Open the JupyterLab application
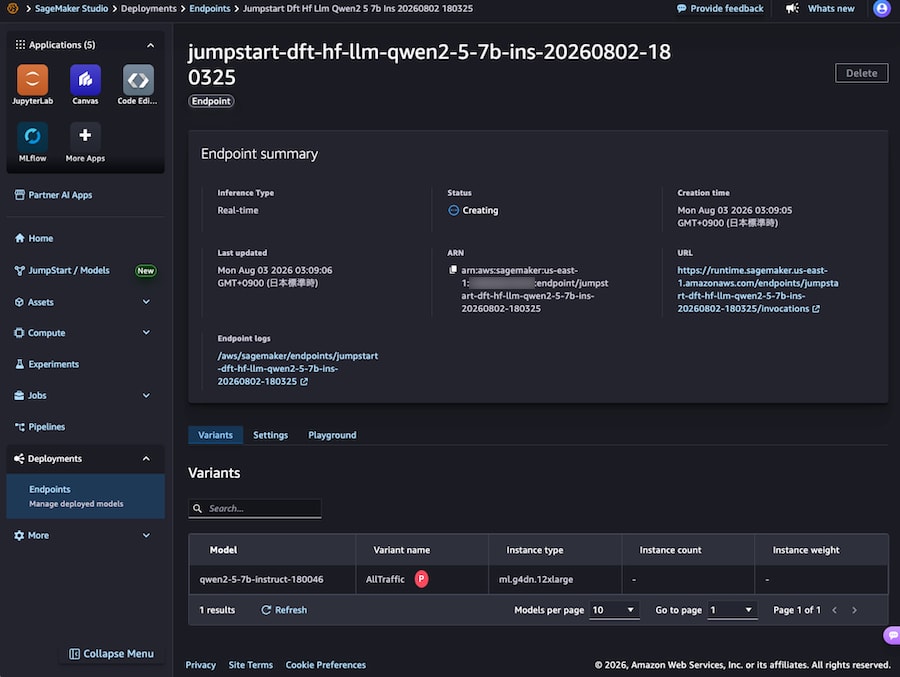This screenshot has width=900, height=677. (32, 80)
